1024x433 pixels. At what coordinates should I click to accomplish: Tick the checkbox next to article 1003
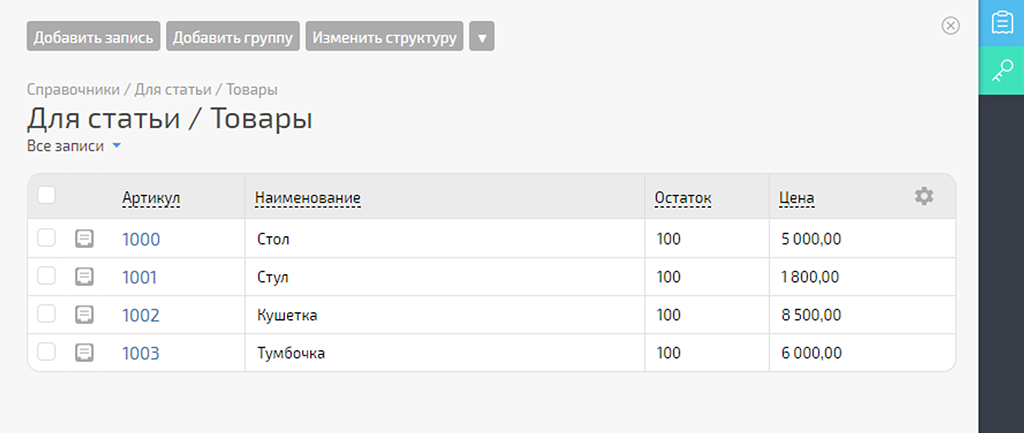46,352
